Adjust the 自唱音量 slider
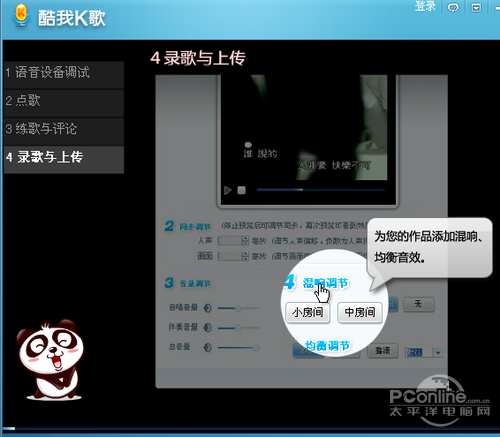The image size is (500, 437). pyautogui.click(x=239, y=308)
